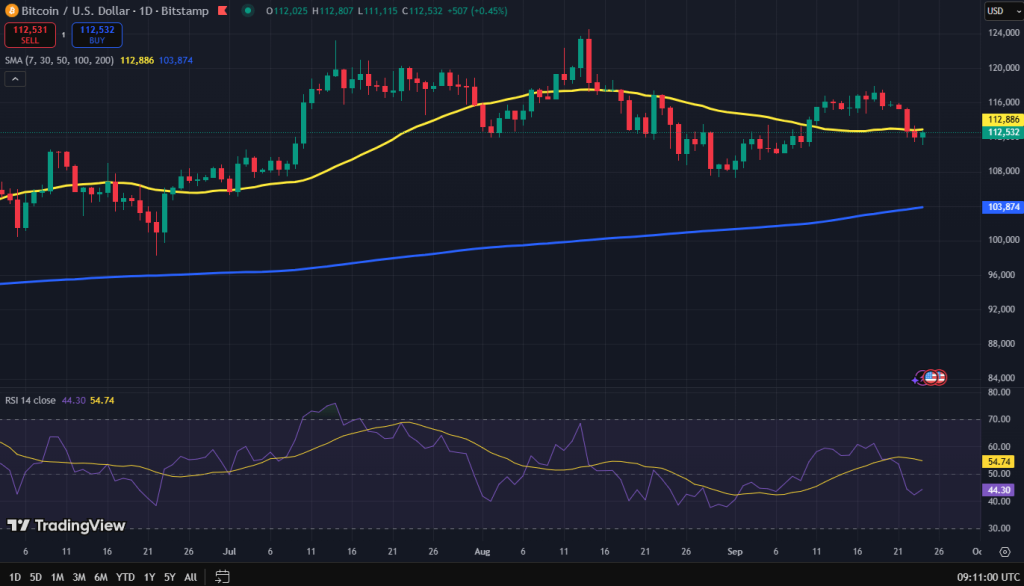Screen dimensions: 1024x586
Task: Click the US economic event flag icons
Action: 935,377
